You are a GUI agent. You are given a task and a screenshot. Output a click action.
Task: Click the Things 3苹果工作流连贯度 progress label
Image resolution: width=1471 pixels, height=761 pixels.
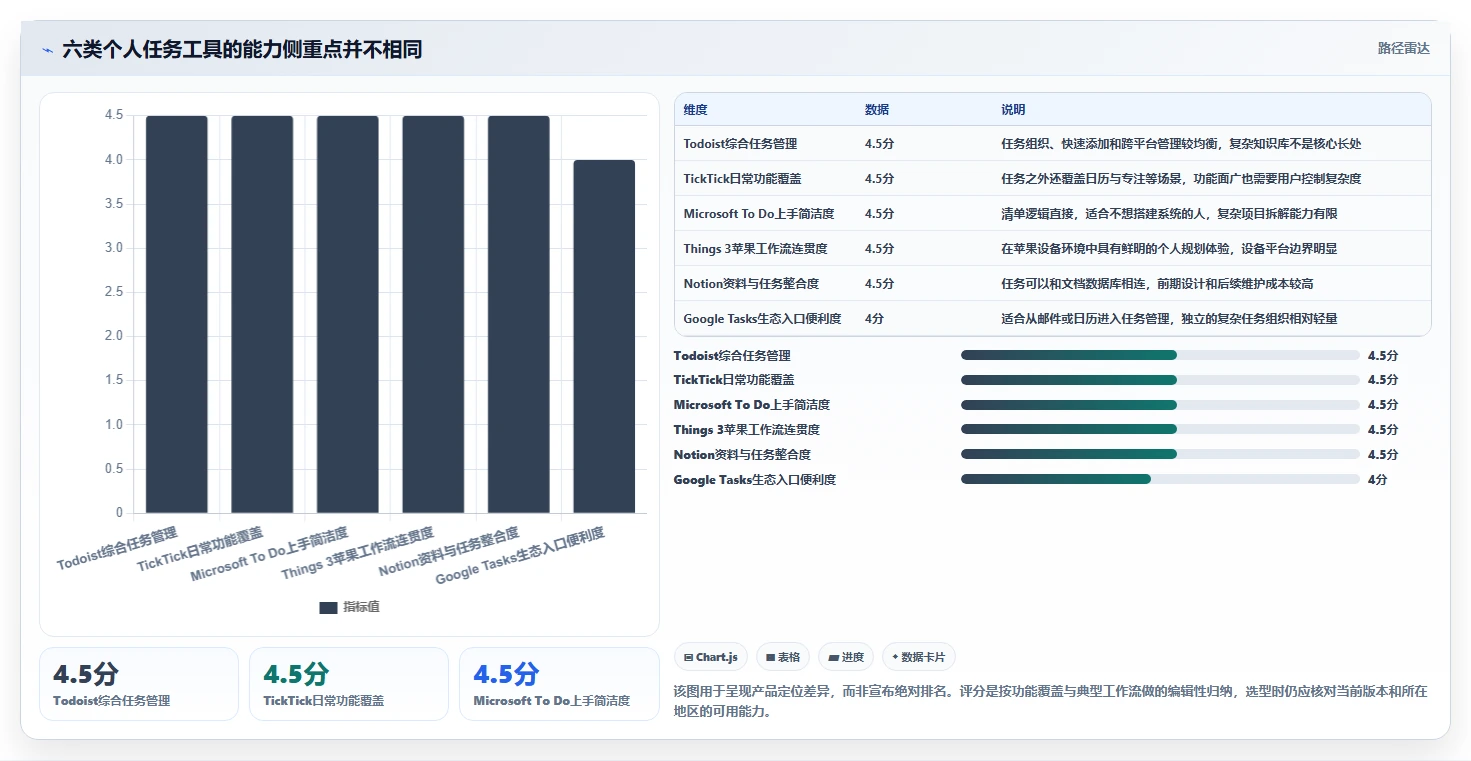[746, 430]
